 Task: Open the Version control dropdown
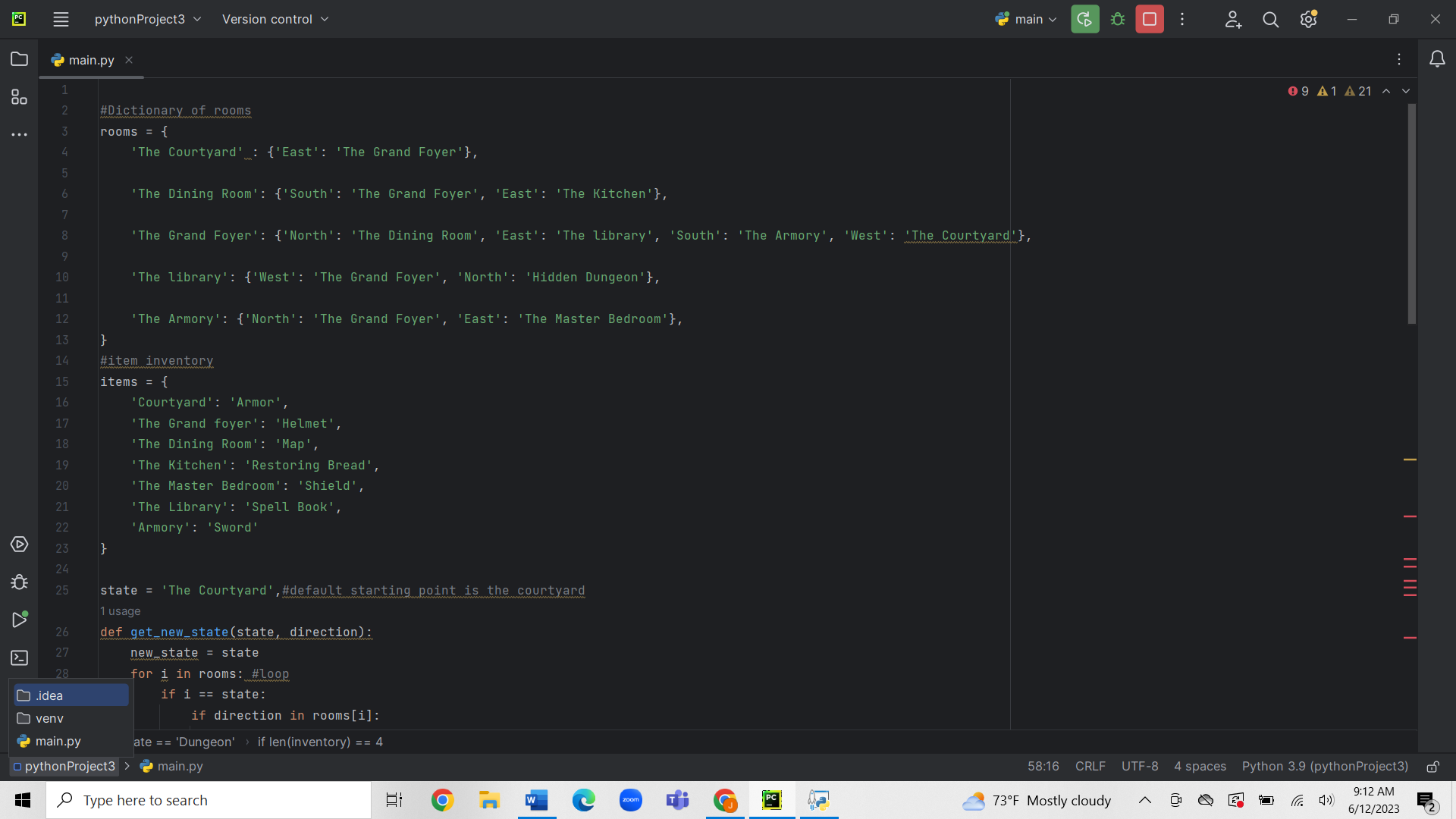[x=275, y=19]
